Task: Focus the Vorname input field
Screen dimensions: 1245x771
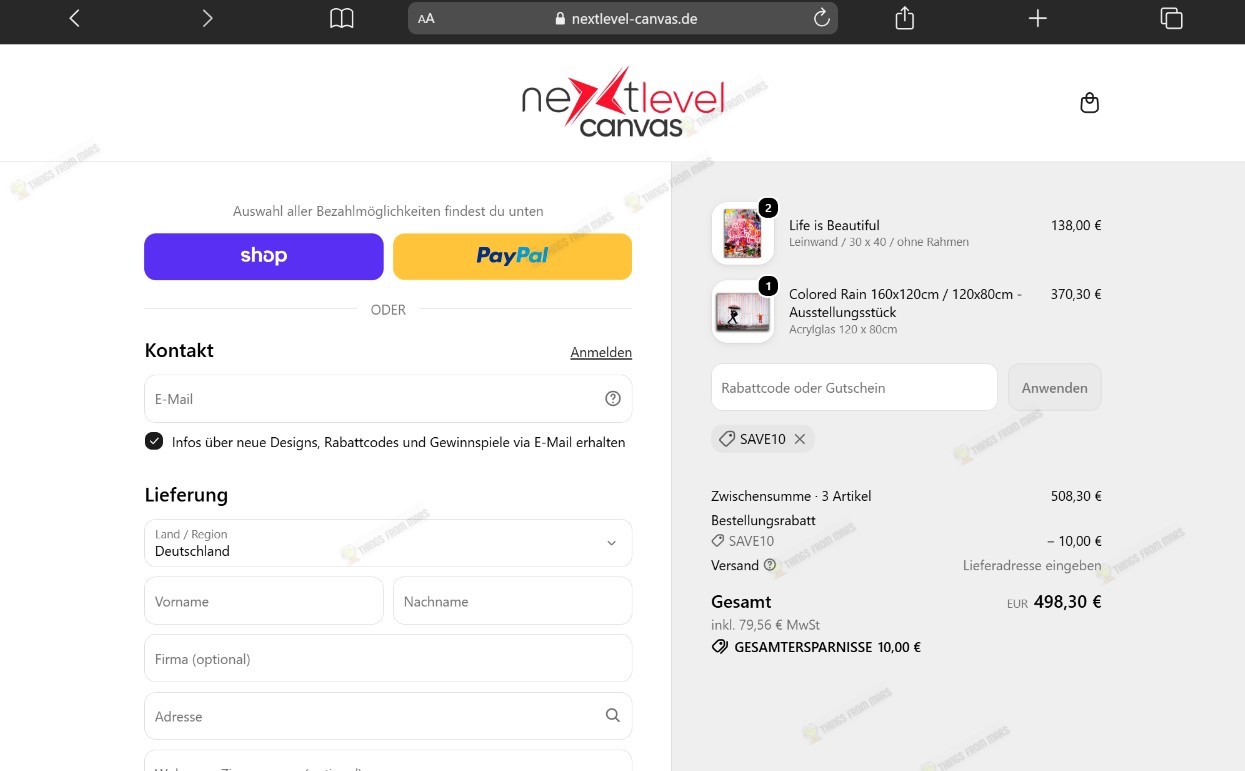Action: 264,601
